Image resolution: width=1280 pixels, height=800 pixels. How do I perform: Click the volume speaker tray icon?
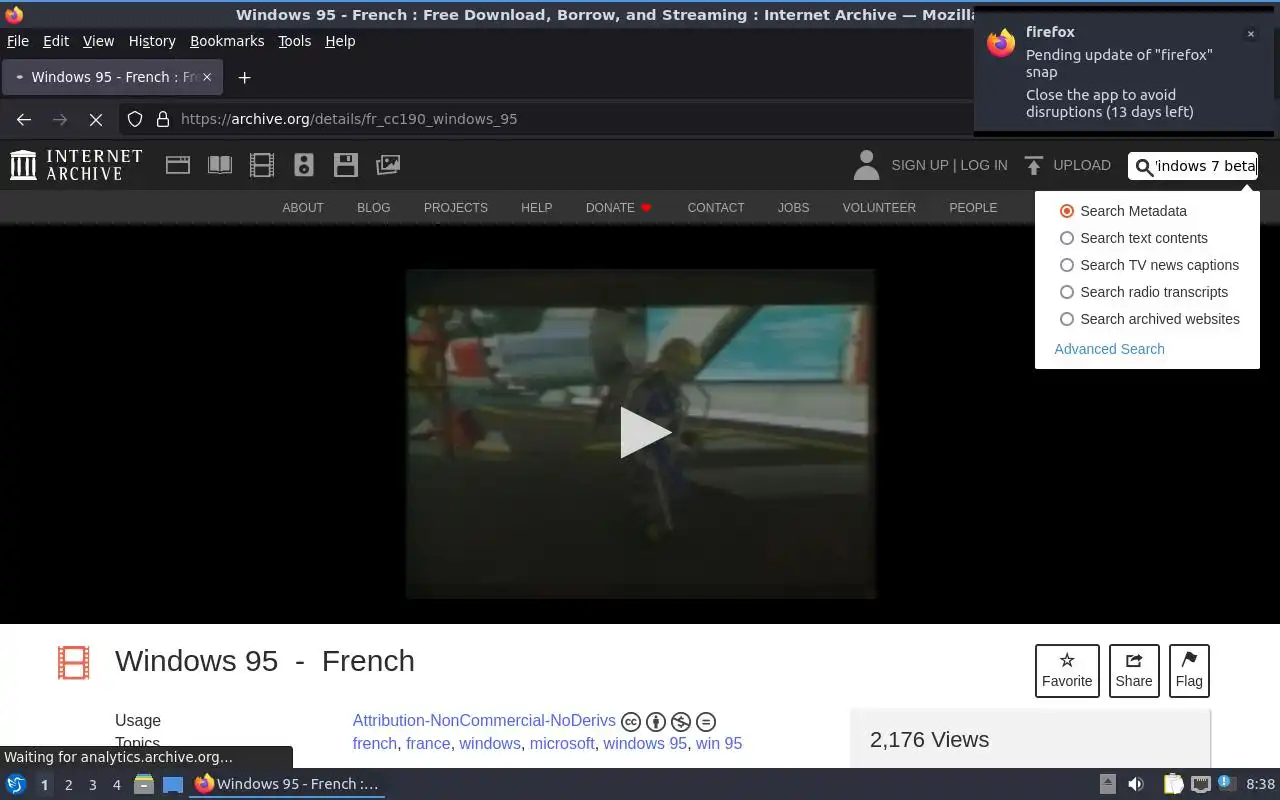point(1136,784)
